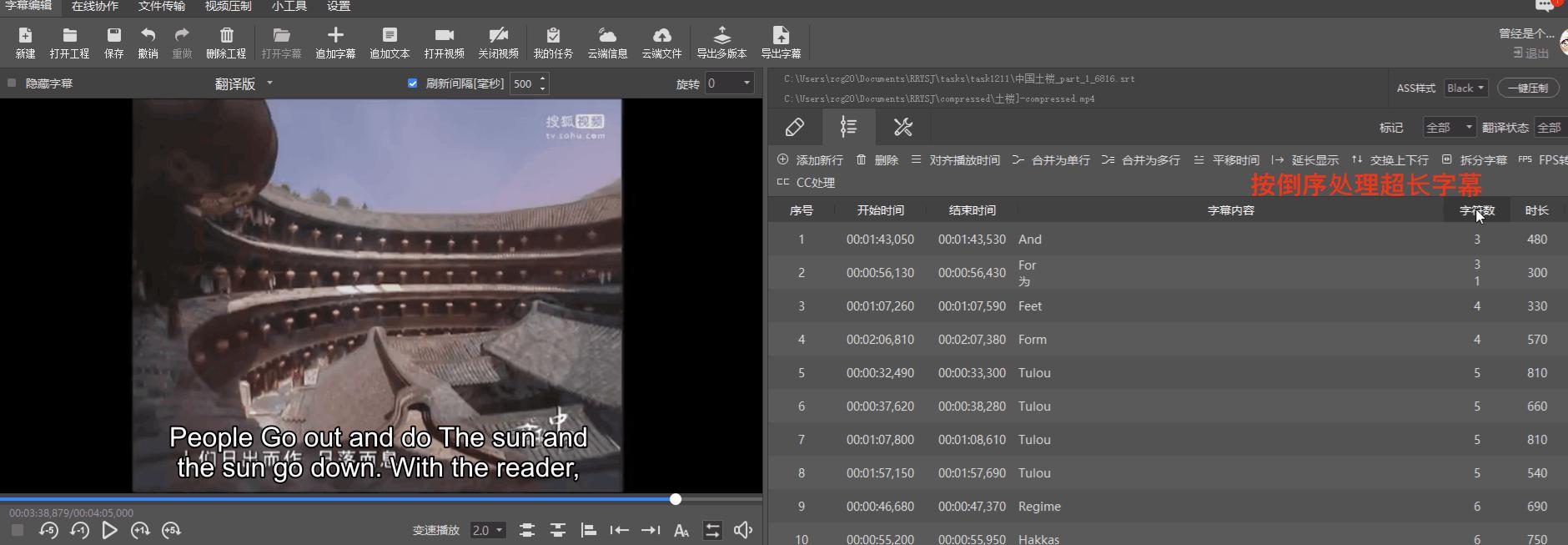Click the 保存 save icon

pos(113,36)
